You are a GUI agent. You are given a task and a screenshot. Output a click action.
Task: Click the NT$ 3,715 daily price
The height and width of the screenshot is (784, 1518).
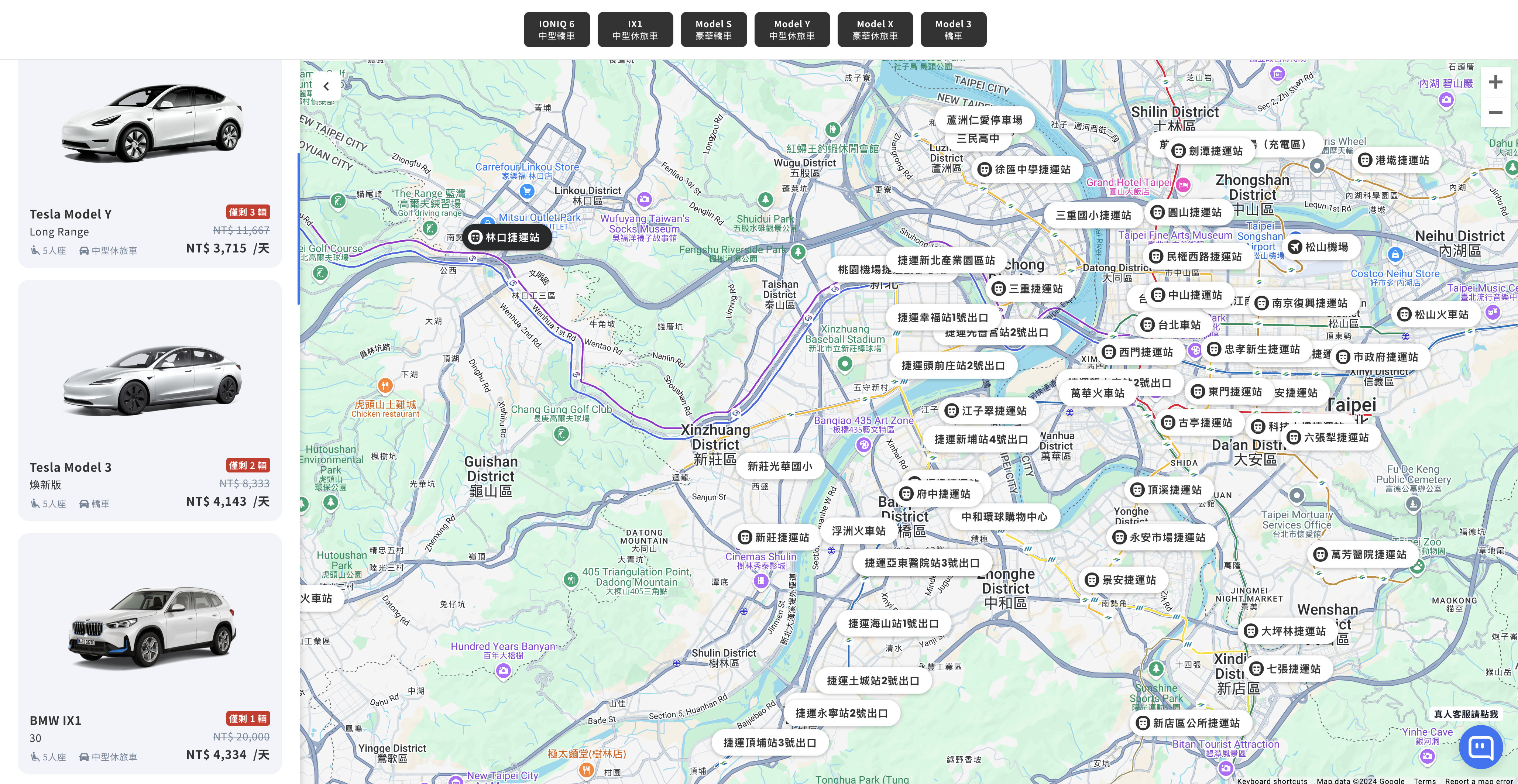(227, 248)
